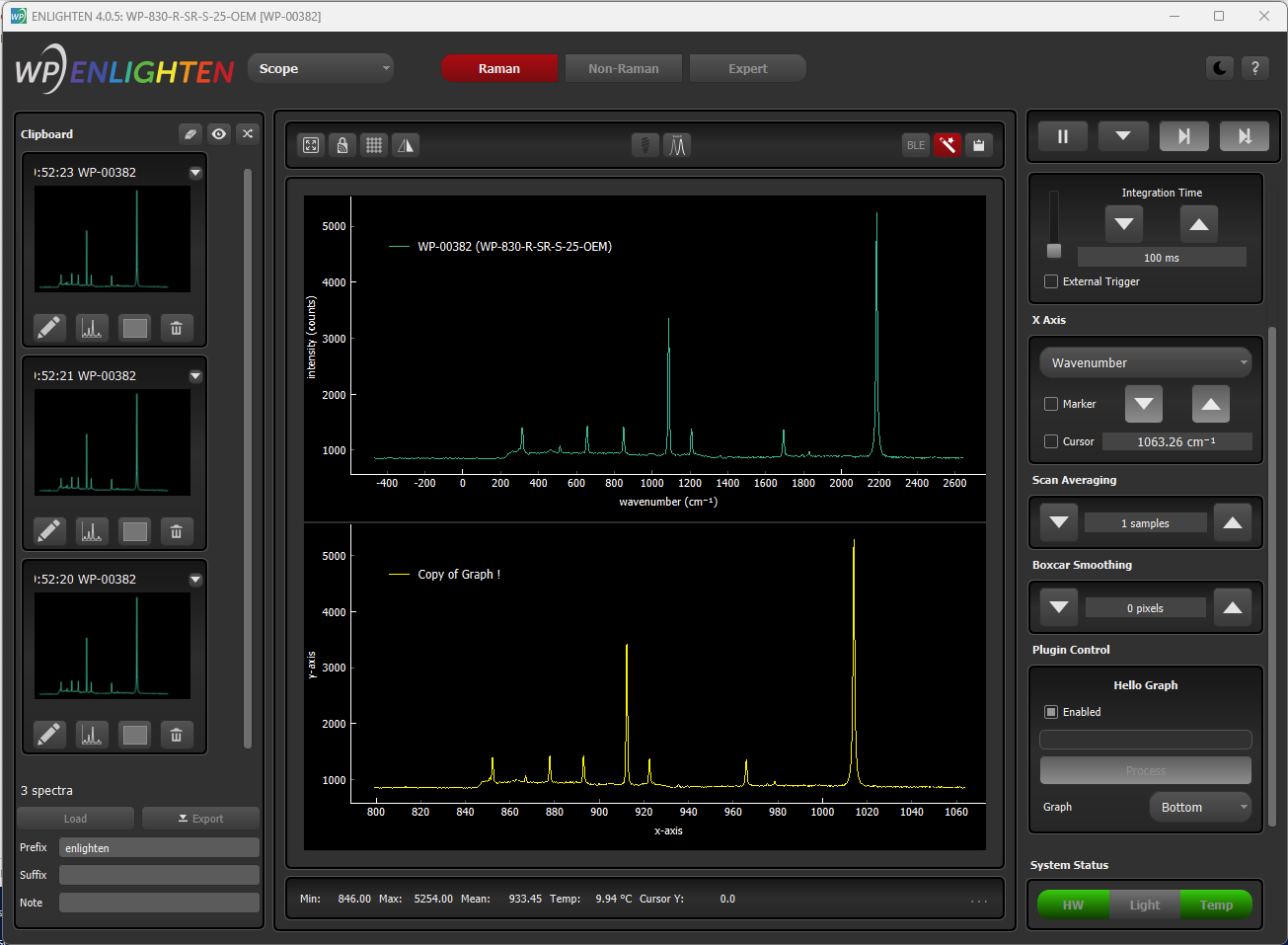Screen dimensions: 1288x945
Task: Delete the 52:23 WP-00382 clipboard spectrum
Action: (x=176, y=328)
